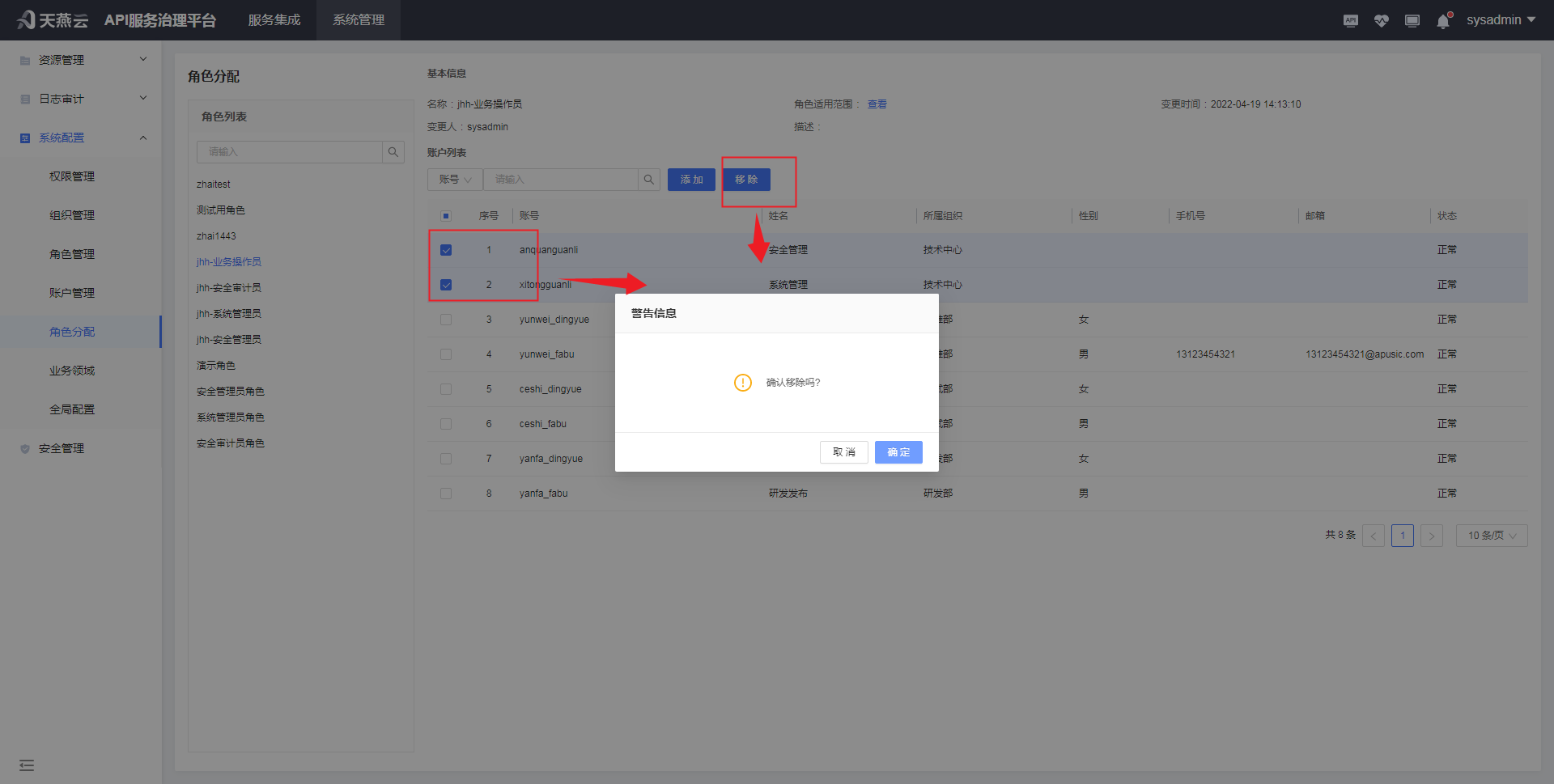Click the screen monitor icon in top bar
This screenshot has height=784, width=1554.
tap(1412, 20)
